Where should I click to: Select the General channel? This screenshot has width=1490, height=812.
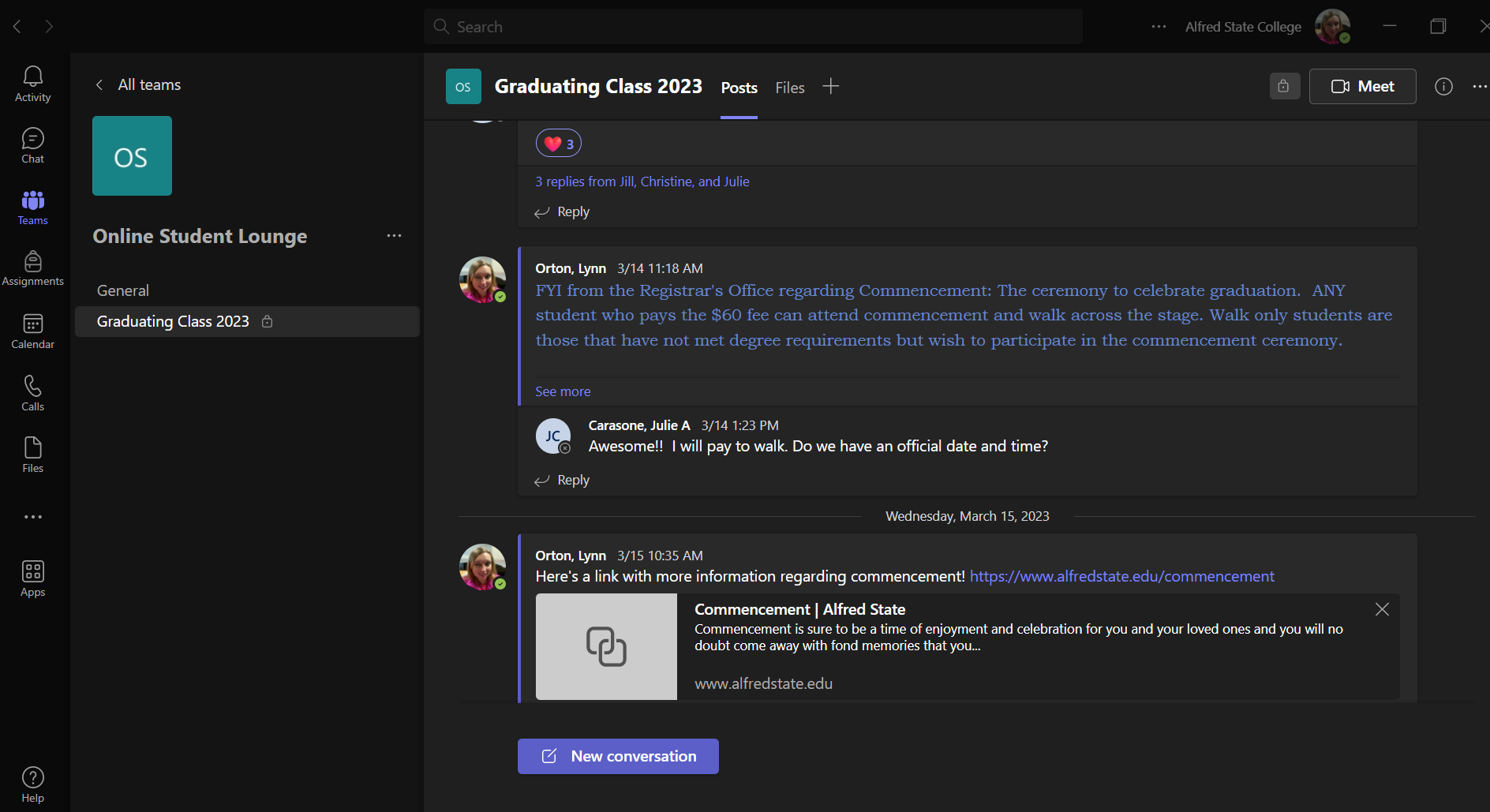[x=123, y=290]
